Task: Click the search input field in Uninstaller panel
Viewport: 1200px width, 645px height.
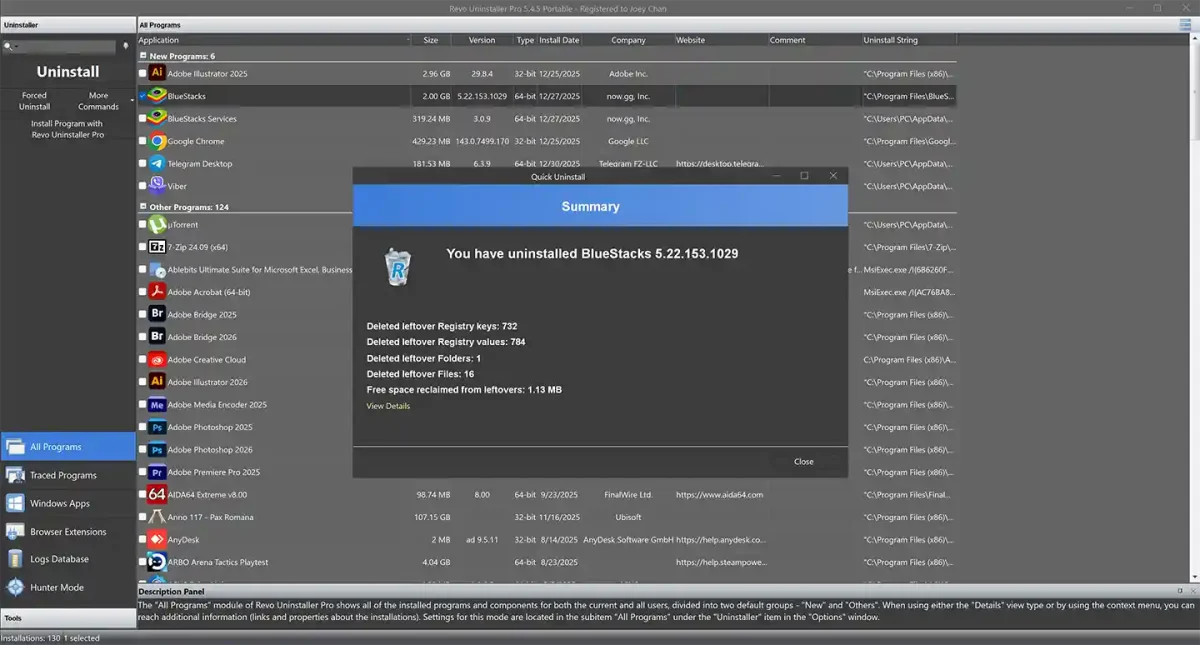Action: pos(60,46)
